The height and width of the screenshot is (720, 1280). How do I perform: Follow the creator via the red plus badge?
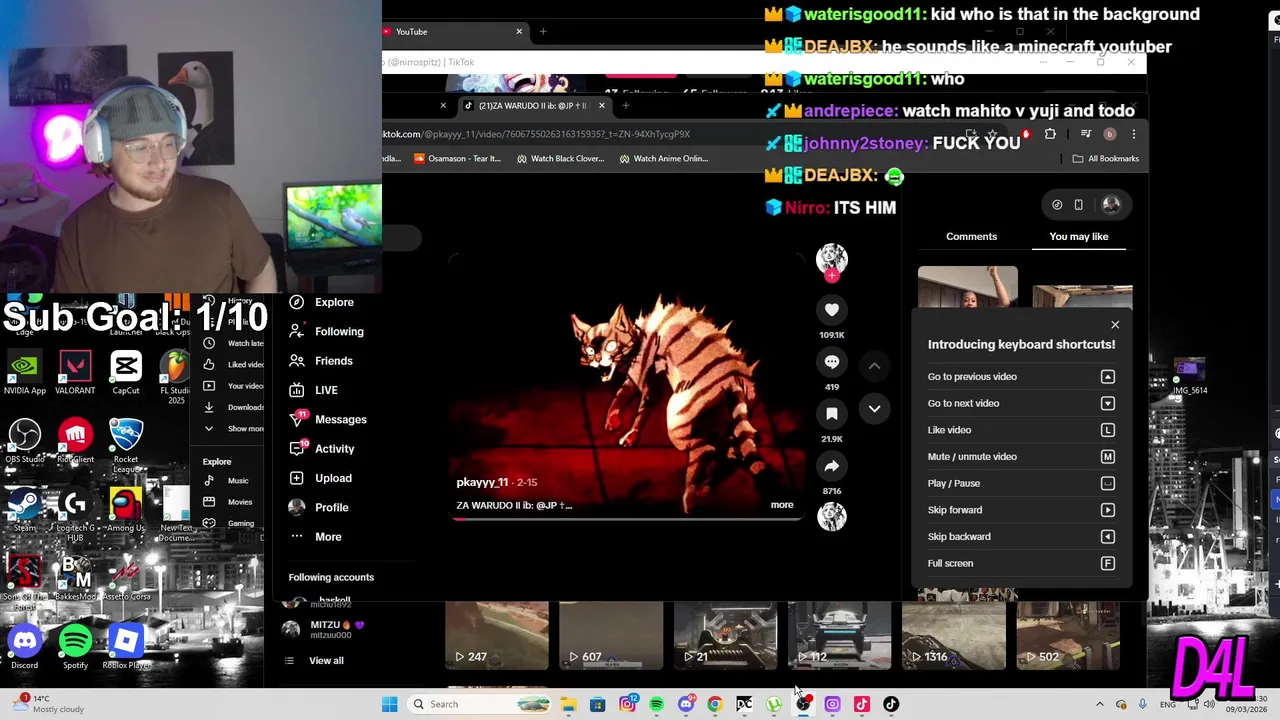click(x=832, y=276)
